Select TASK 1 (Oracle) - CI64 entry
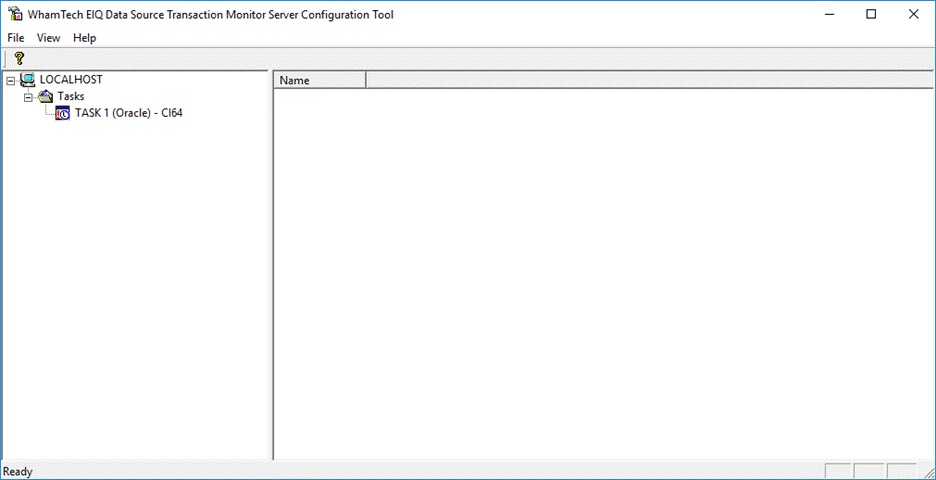Screen dimensions: 936x480 [x=128, y=113]
